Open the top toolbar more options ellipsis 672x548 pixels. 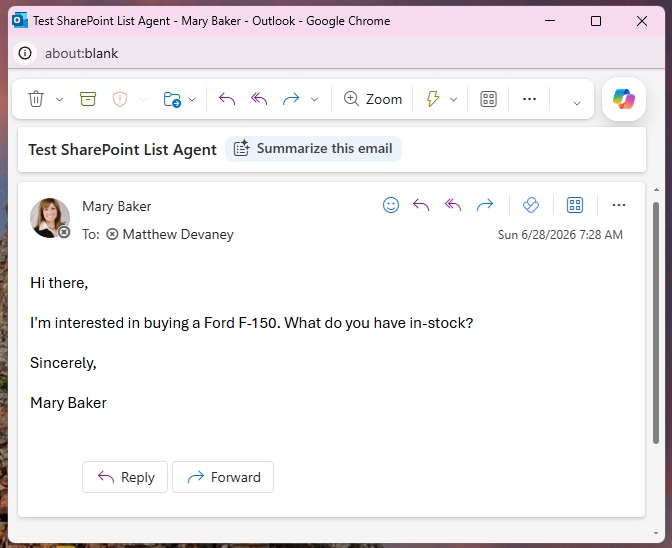click(x=529, y=99)
